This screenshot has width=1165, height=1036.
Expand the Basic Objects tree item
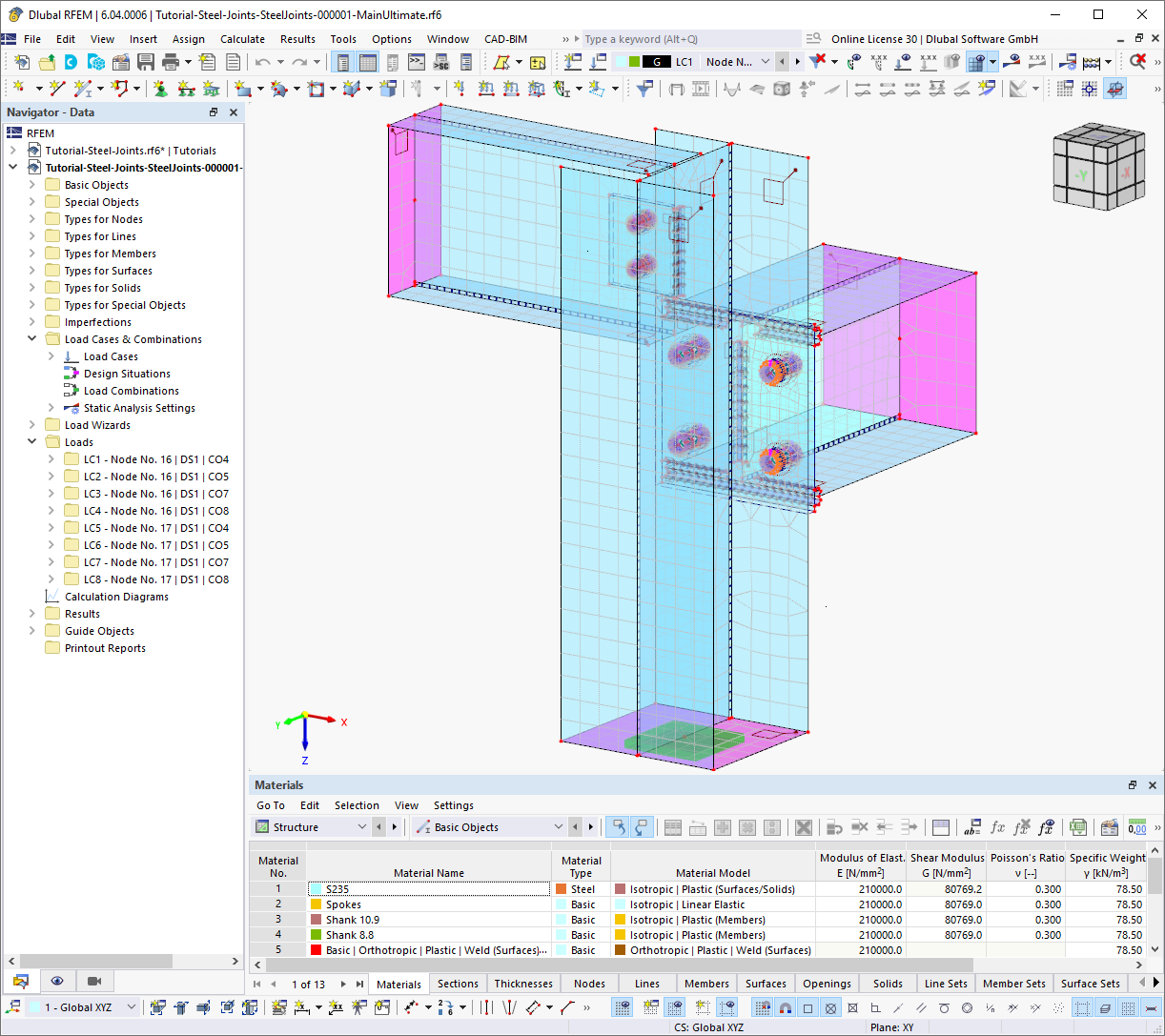click(x=30, y=184)
